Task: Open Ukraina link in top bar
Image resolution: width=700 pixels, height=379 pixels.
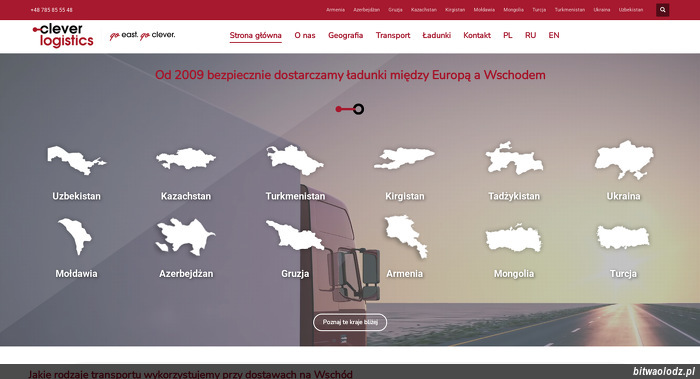Action: click(602, 10)
